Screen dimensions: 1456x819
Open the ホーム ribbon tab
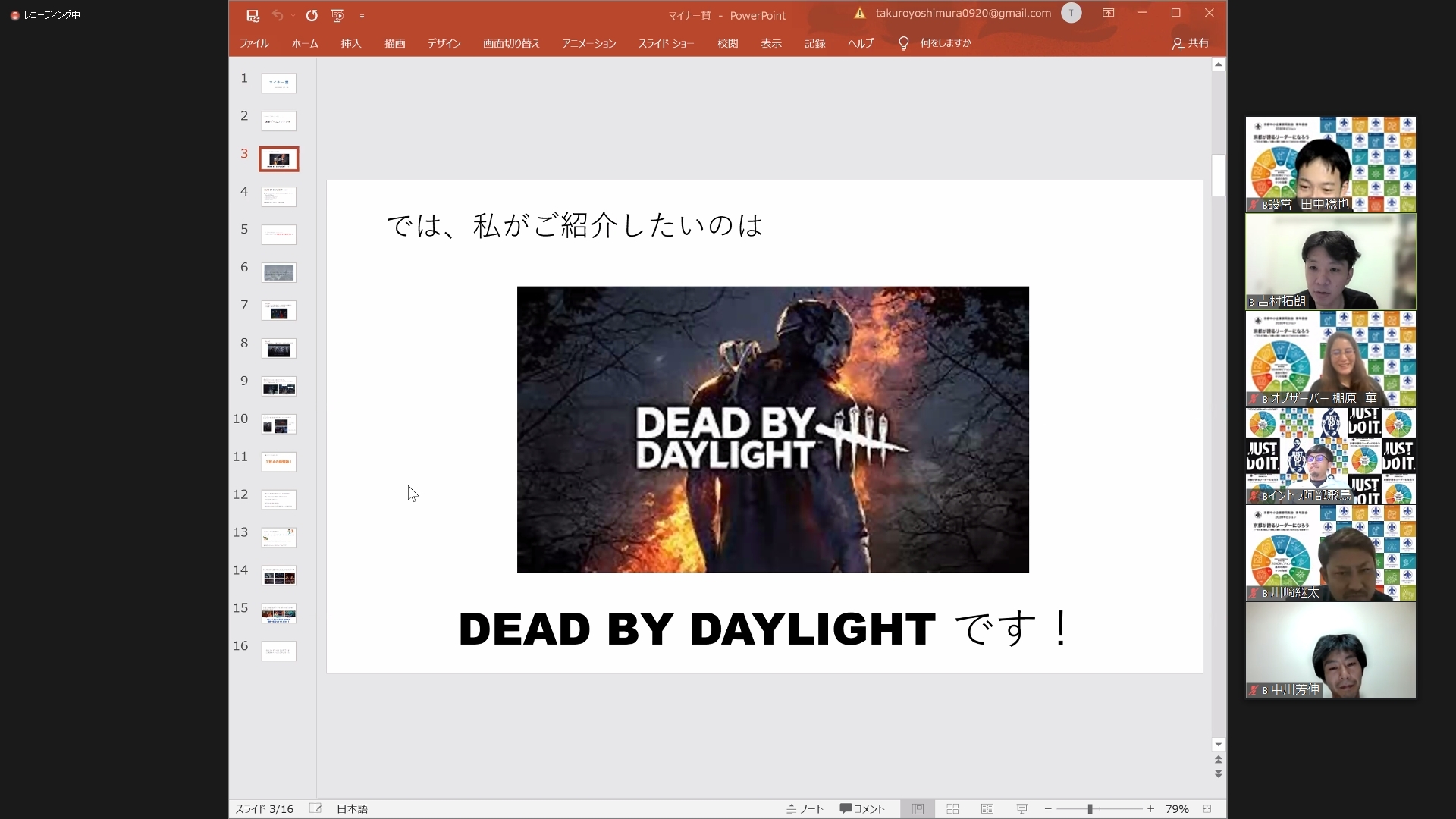305,43
